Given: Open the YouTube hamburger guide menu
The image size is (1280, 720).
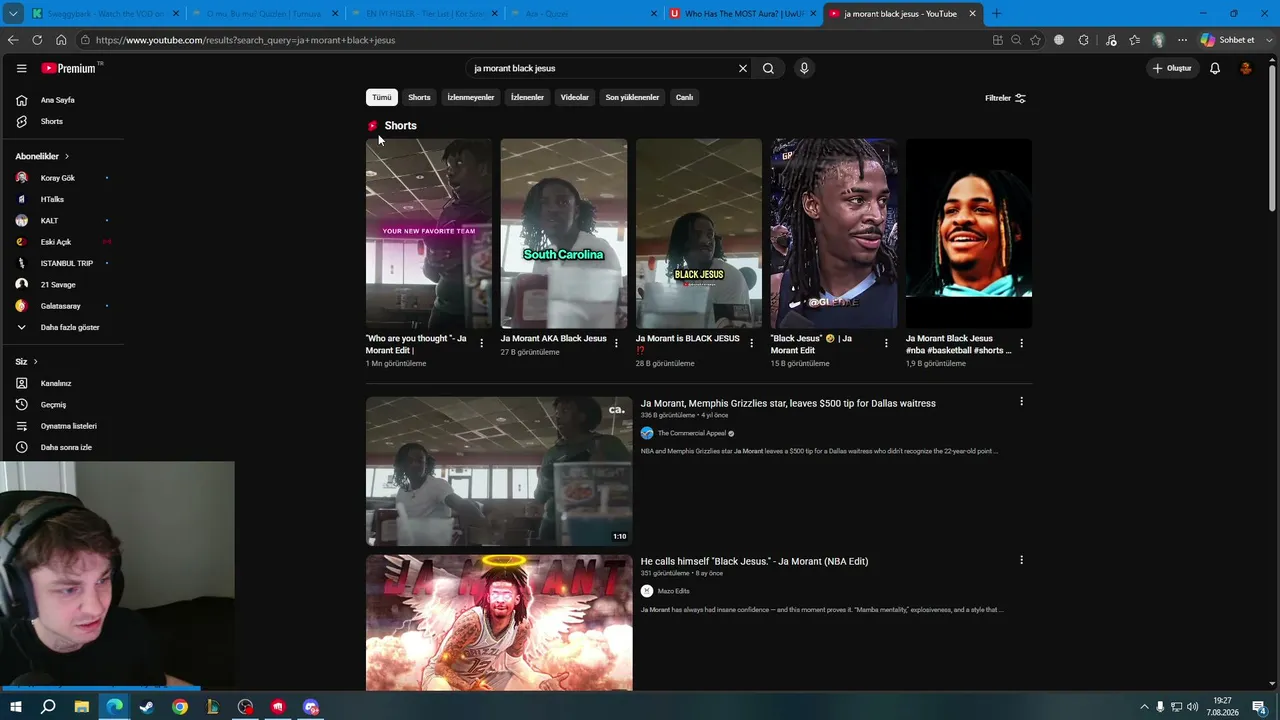Looking at the screenshot, I should click(21, 68).
